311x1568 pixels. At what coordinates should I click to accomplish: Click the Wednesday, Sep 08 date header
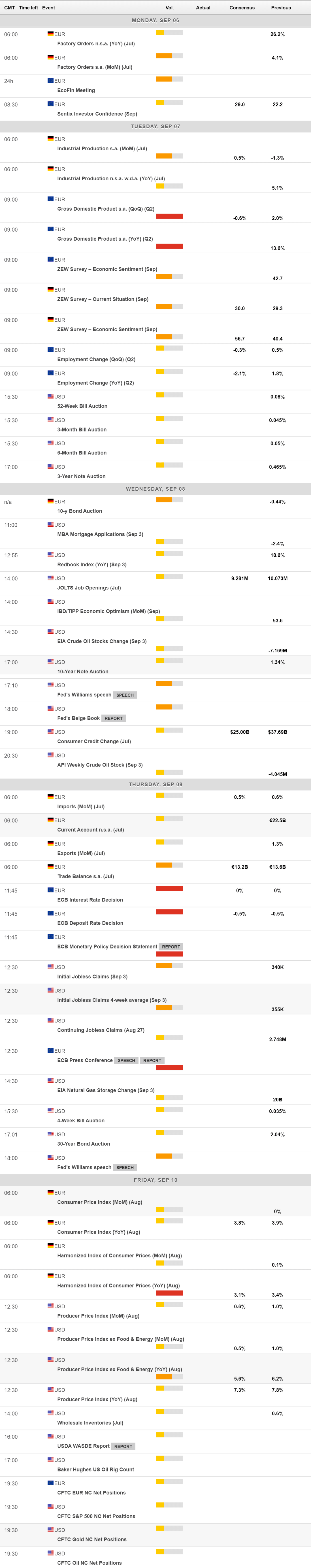tap(155, 489)
